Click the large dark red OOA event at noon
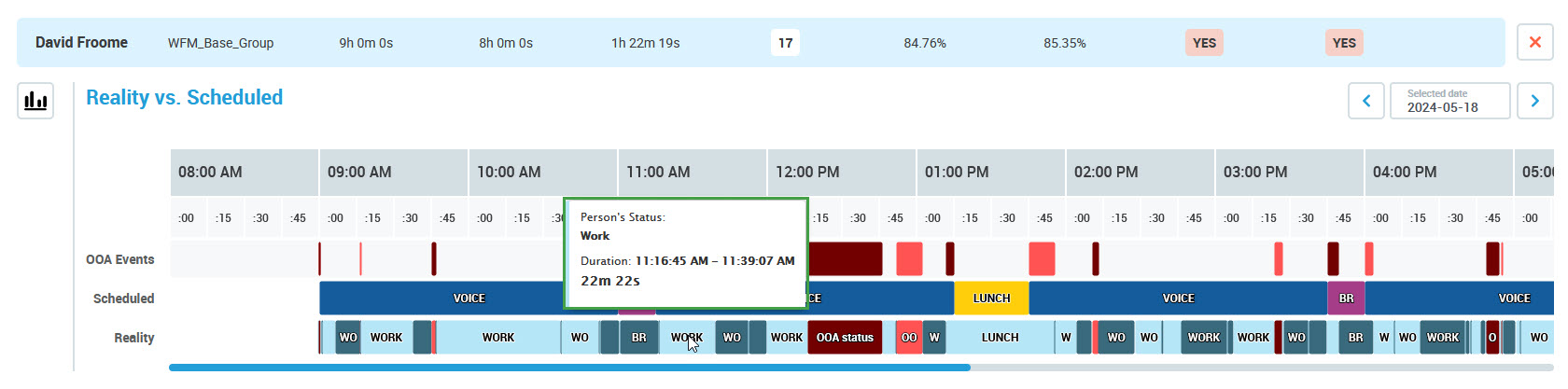 [845, 258]
